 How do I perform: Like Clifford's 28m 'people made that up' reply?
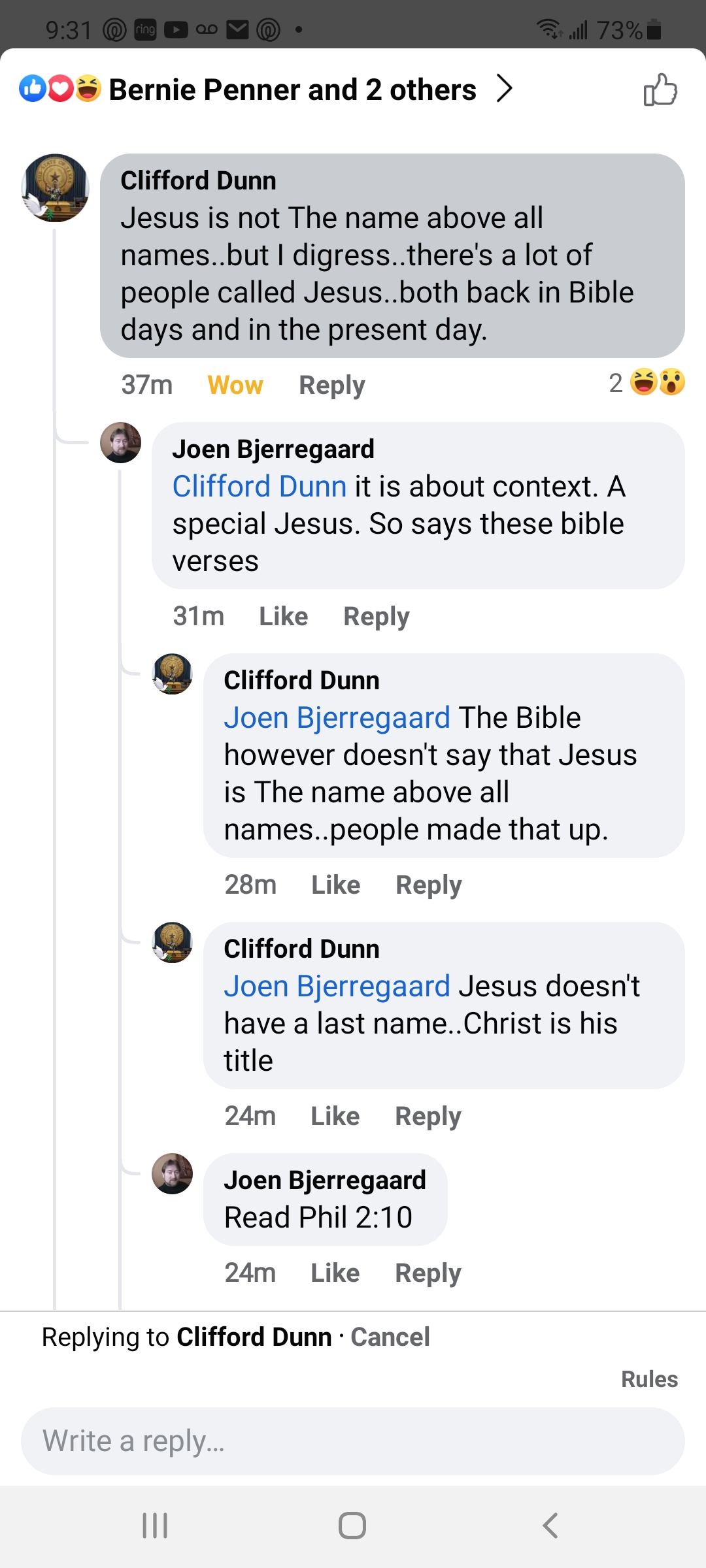point(335,885)
